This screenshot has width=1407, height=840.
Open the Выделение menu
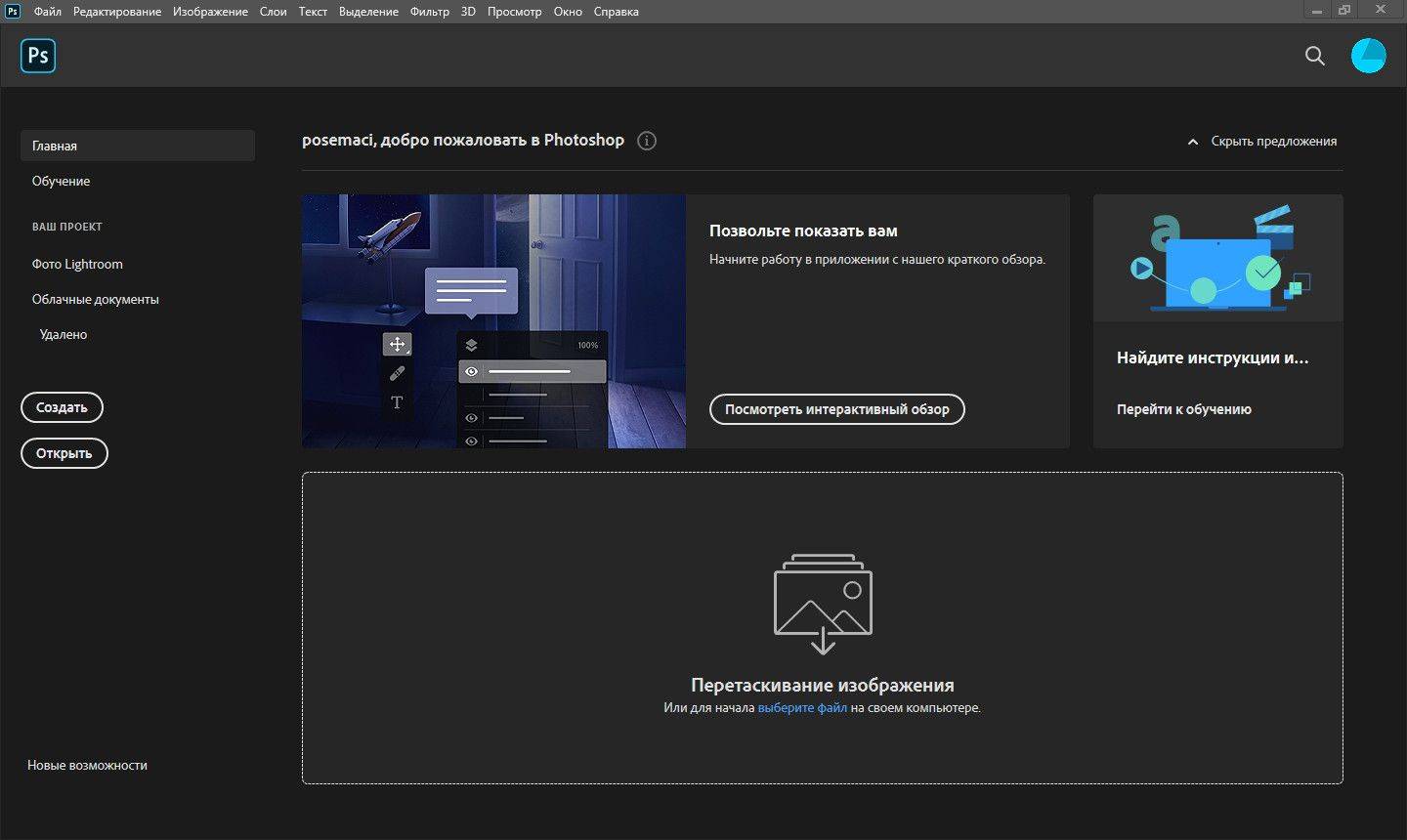point(368,12)
